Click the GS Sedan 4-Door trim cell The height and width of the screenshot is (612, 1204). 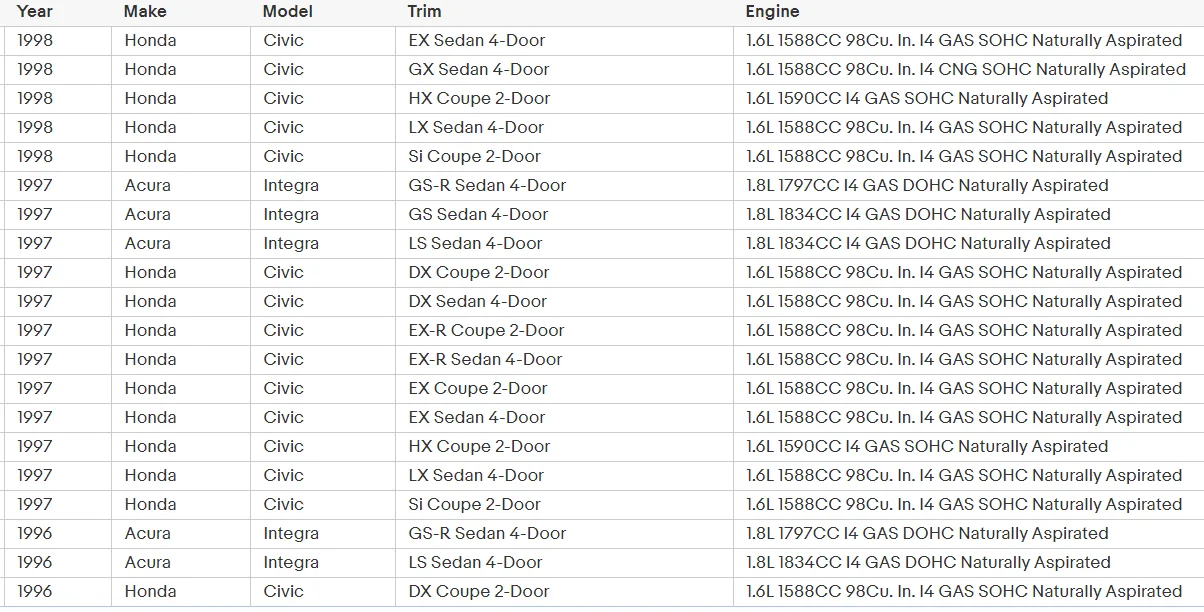coord(564,215)
